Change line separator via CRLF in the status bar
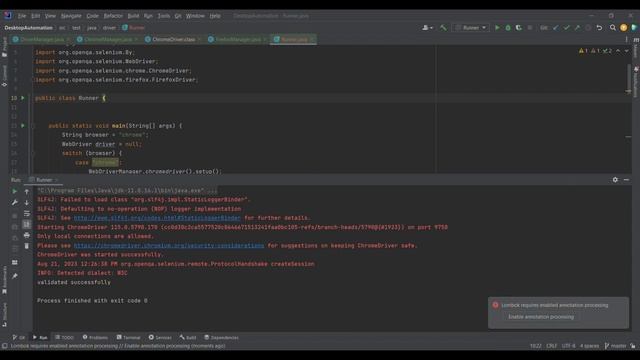 (551, 346)
